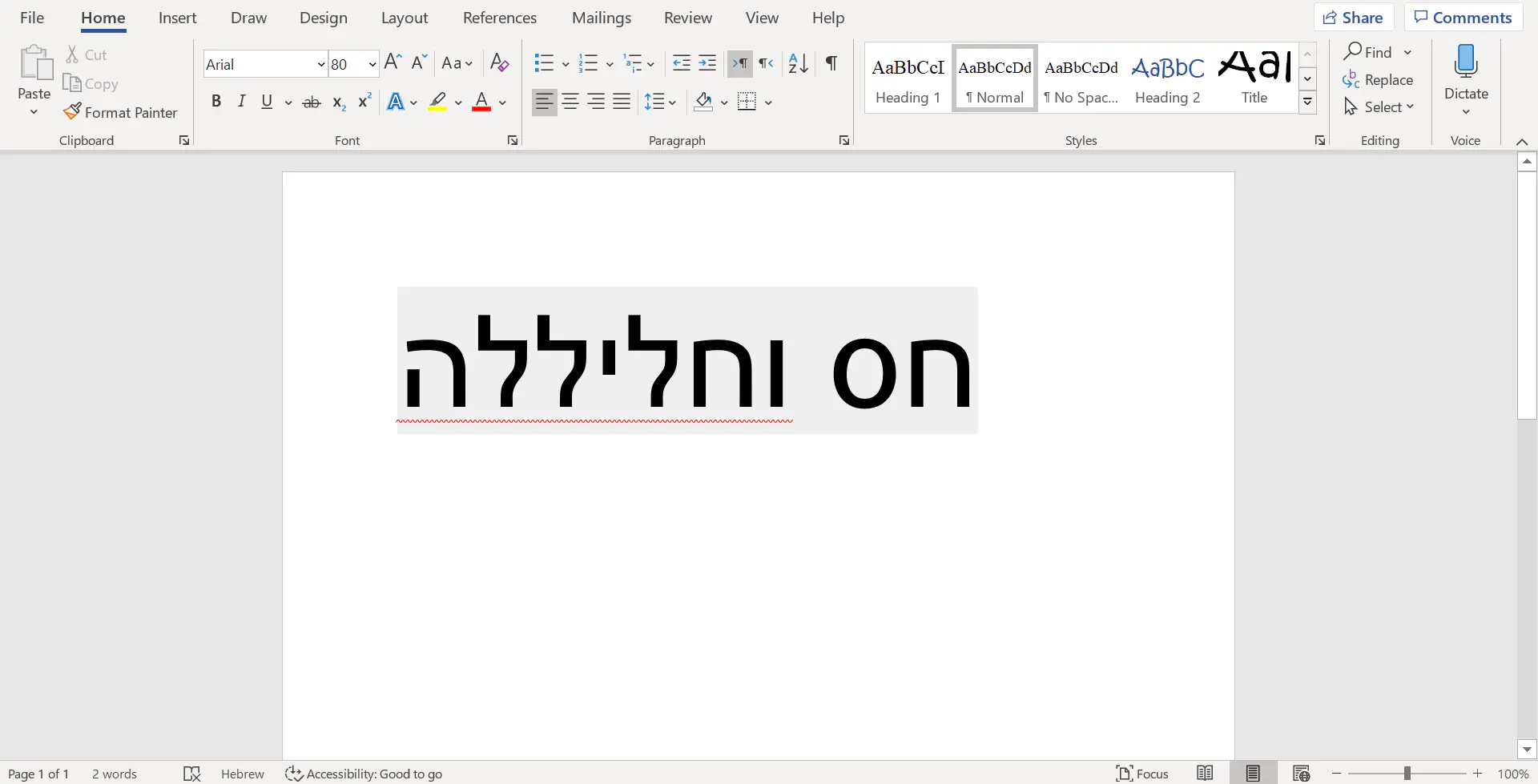1538x784 pixels.
Task: Toggle bold formatting
Action: point(215,102)
